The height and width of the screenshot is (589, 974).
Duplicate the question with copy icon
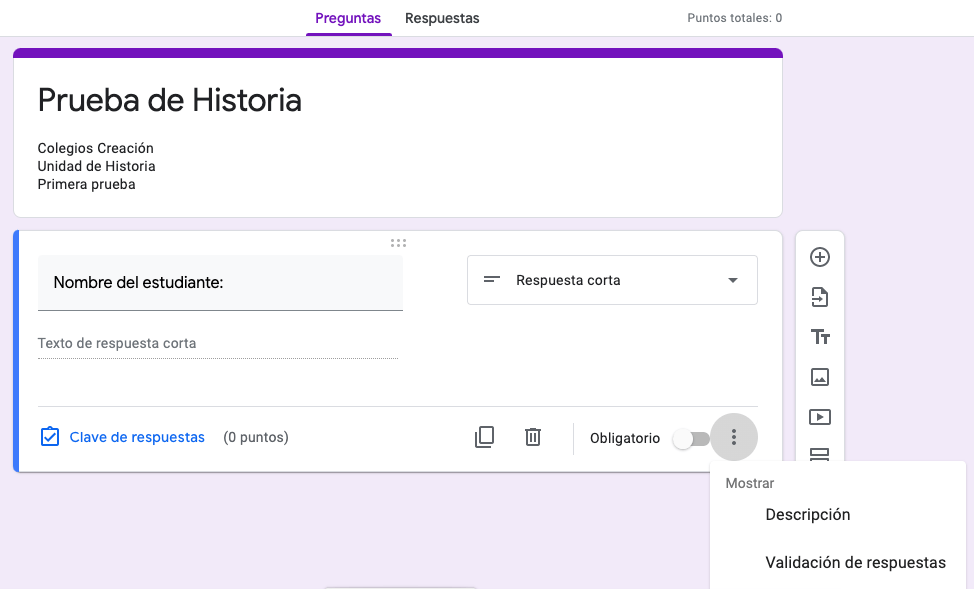[x=484, y=437]
